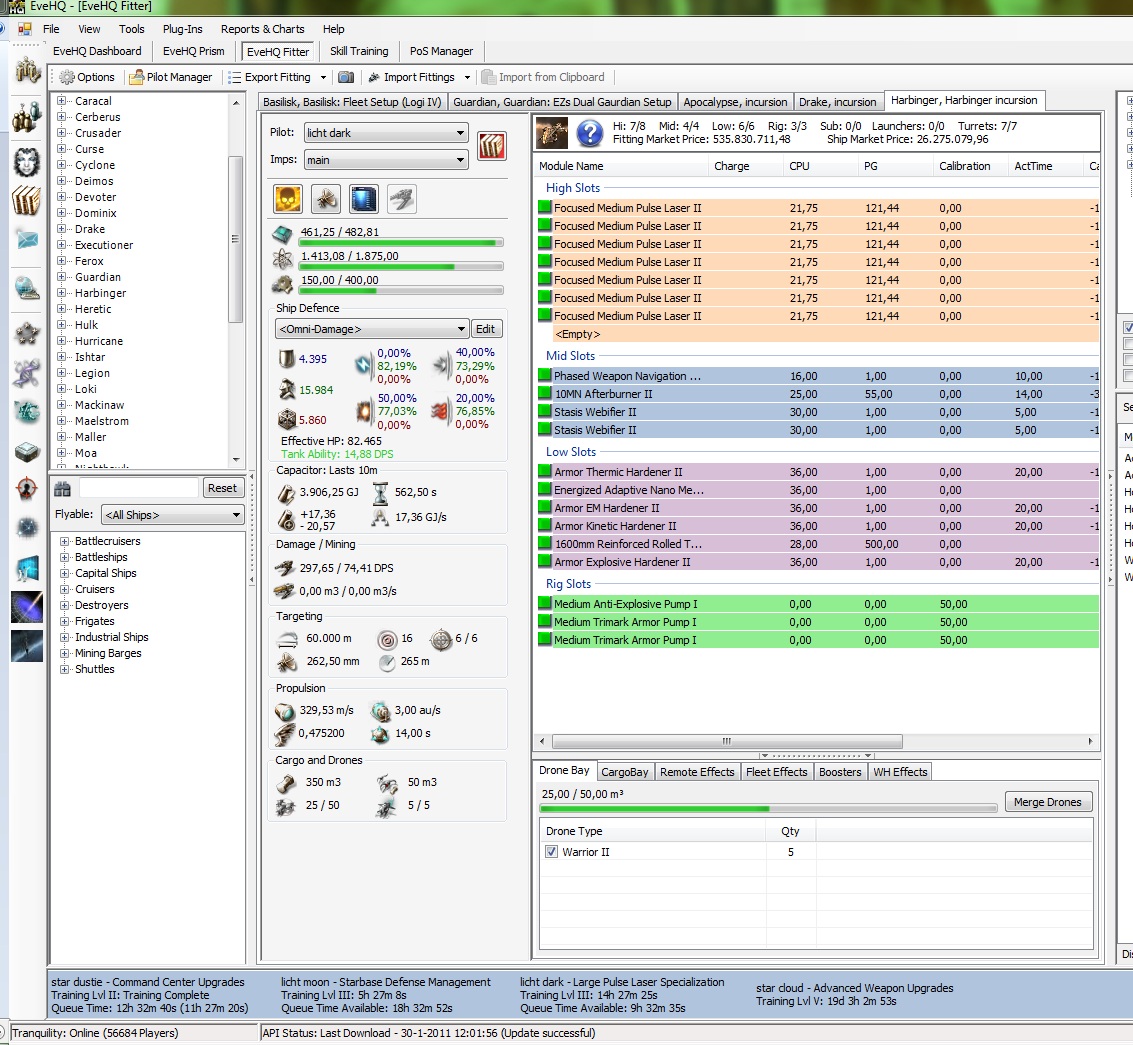Click the character face portrait sidebar icon
The height and width of the screenshot is (1045, 1133).
coord(27,161)
